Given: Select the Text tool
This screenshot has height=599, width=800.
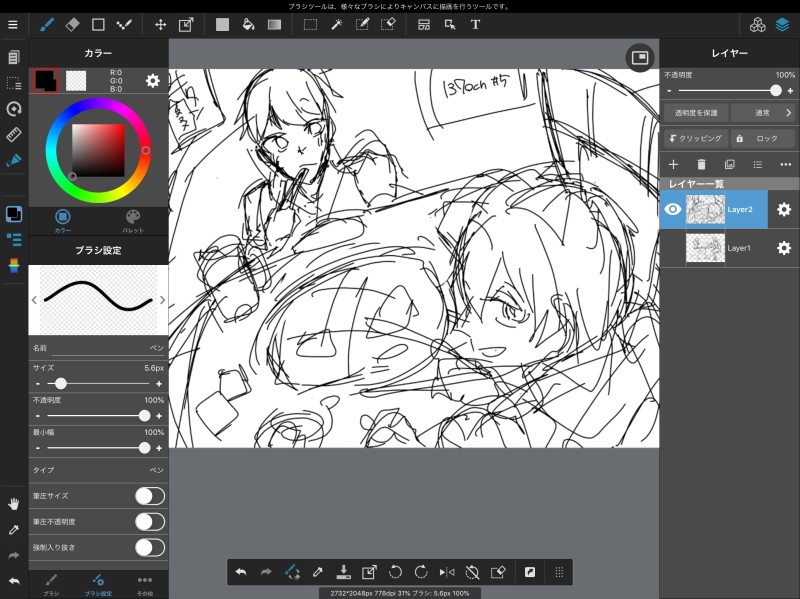Looking at the screenshot, I should [x=475, y=24].
